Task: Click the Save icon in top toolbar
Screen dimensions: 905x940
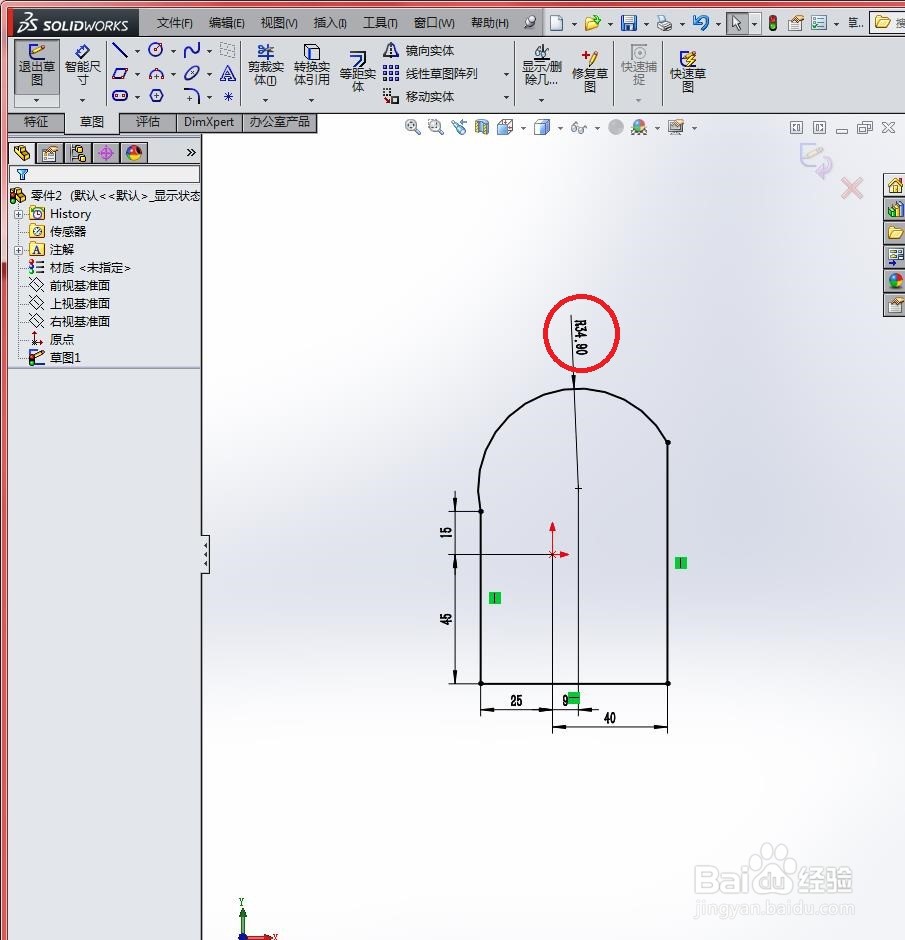Action: coord(629,23)
